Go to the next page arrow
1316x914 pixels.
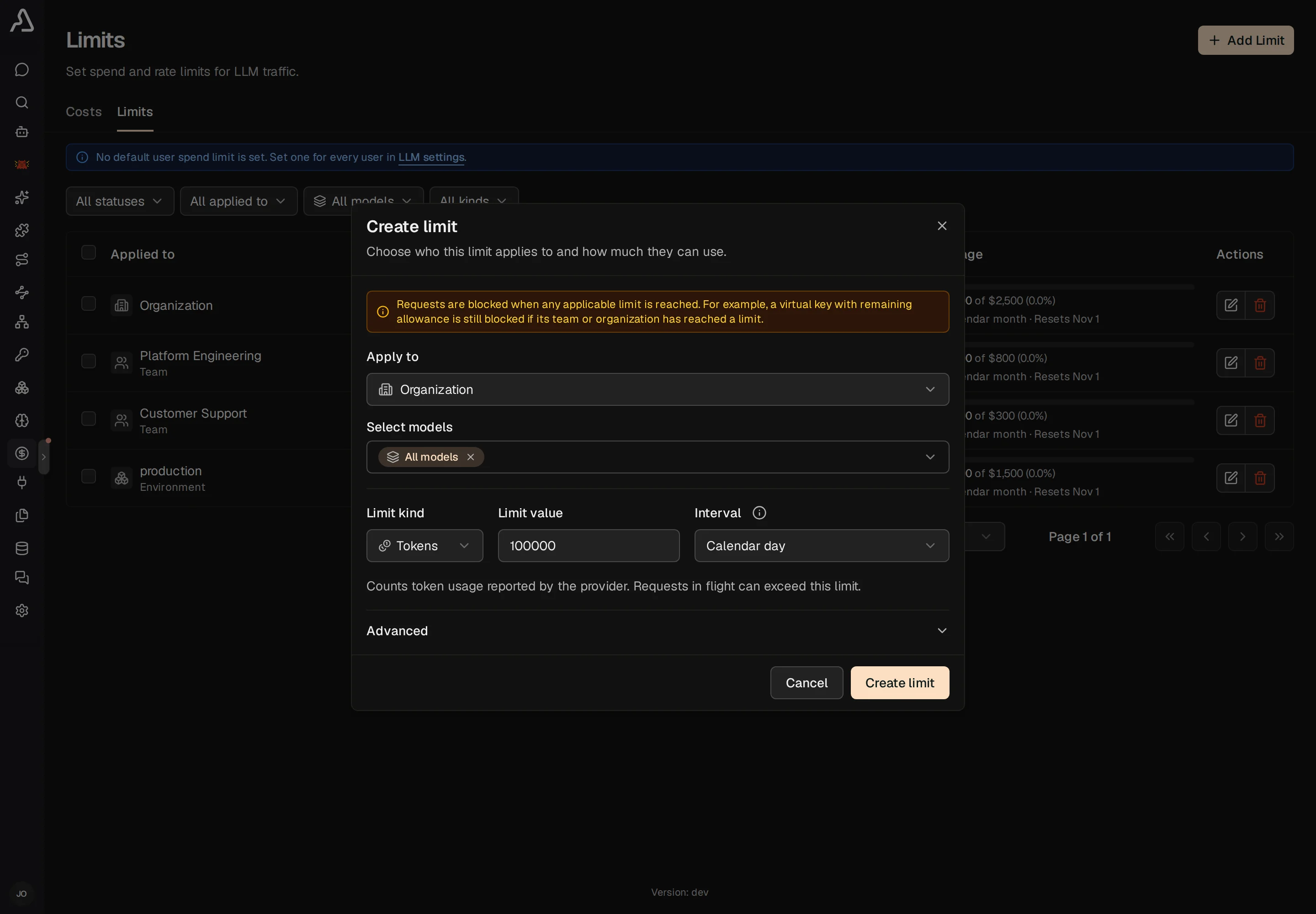[1243, 537]
